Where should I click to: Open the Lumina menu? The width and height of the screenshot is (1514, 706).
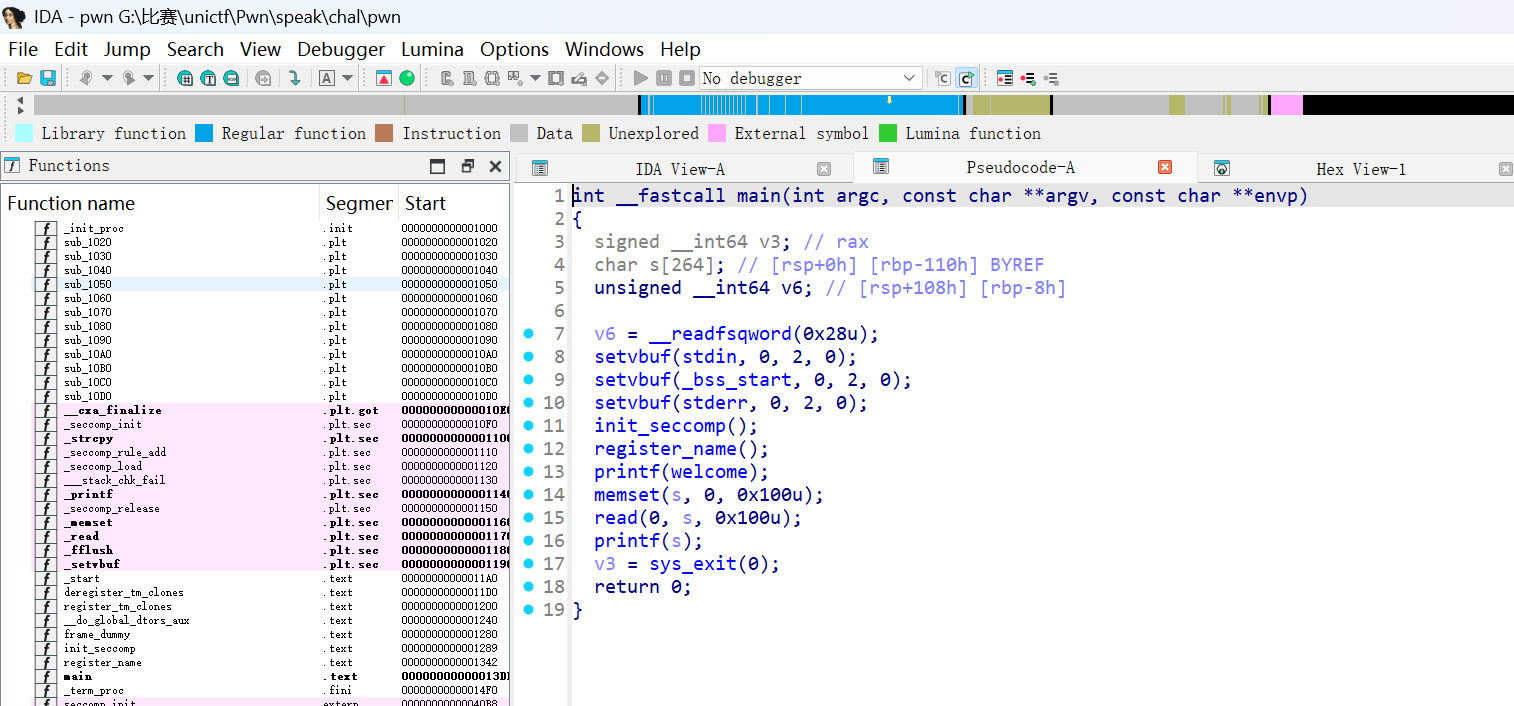(x=432, y=49)
